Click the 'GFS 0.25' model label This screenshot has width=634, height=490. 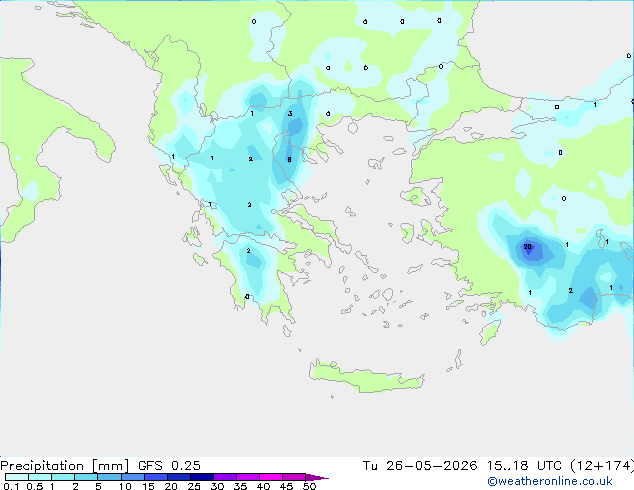(169, 466)
